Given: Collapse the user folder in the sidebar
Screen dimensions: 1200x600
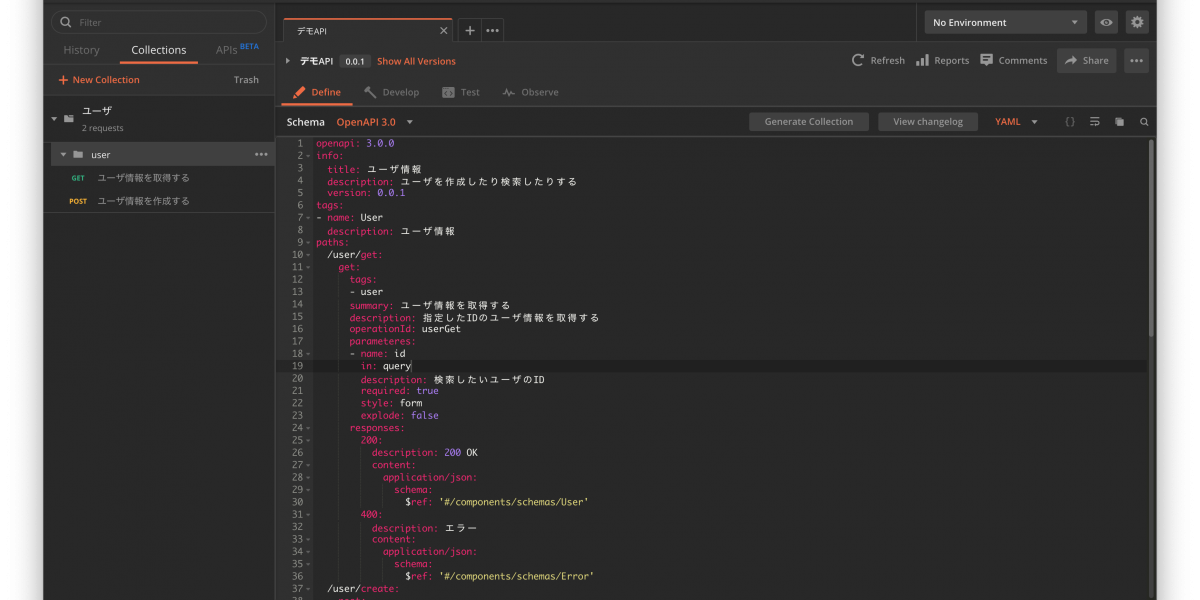Looking at the screenshot, I should point(63,154).
